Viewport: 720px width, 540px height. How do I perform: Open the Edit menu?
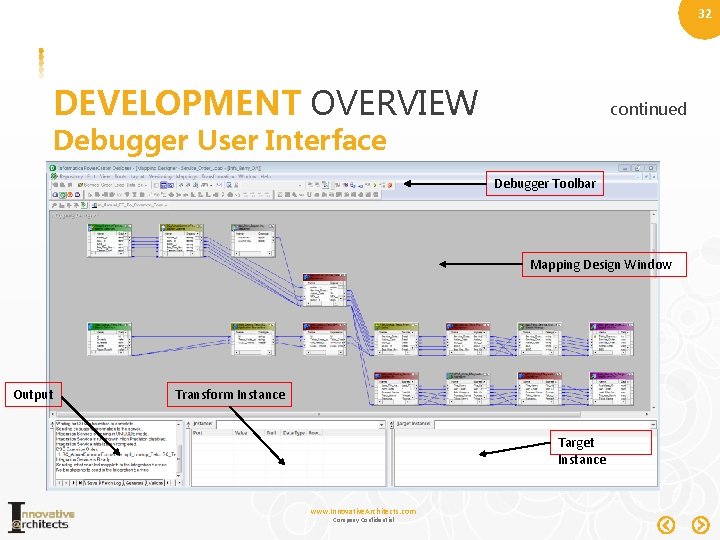91,176
